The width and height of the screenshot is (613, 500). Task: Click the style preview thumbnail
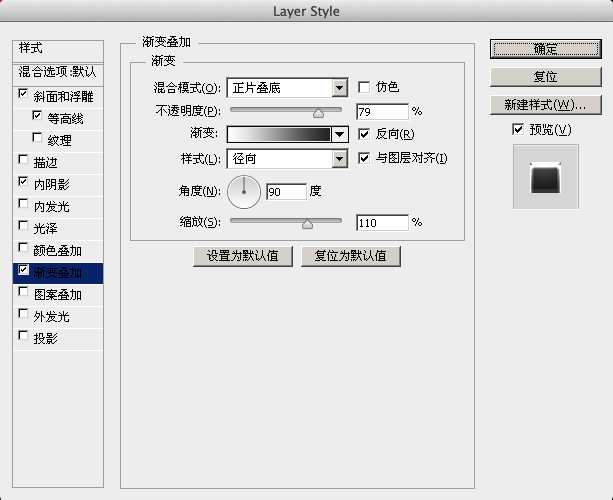click(546, 177)
